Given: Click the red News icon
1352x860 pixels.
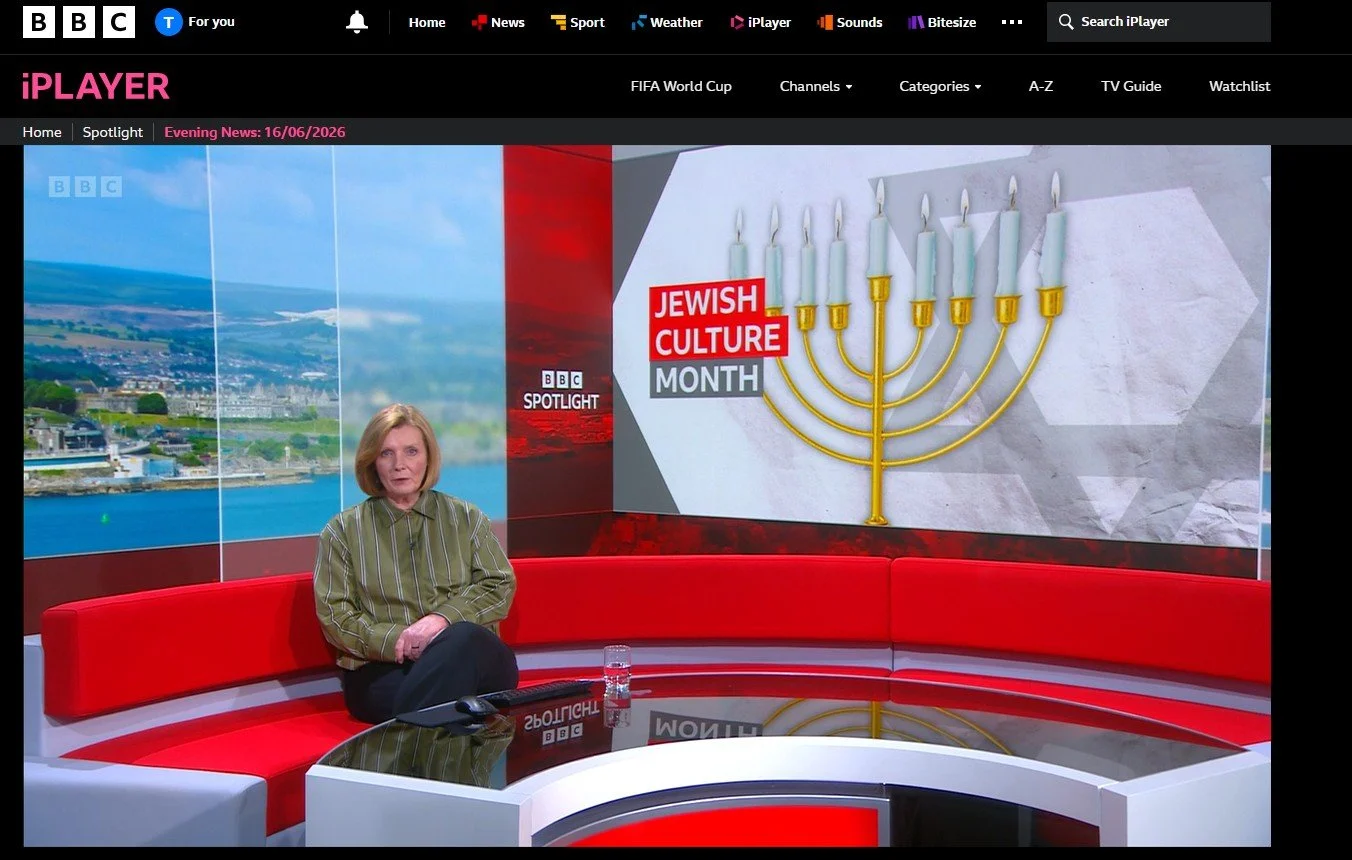Looking at the screenshot, I should tap(479, 22).
